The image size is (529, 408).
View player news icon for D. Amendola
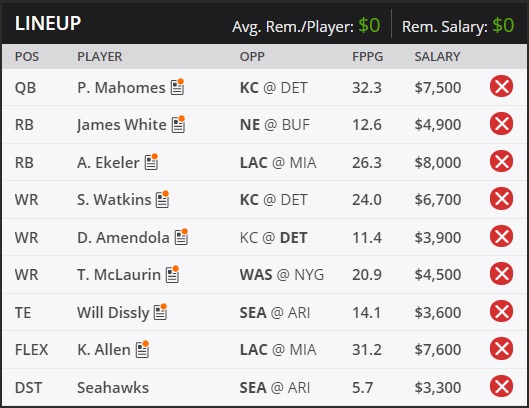[x=182, y=237]
